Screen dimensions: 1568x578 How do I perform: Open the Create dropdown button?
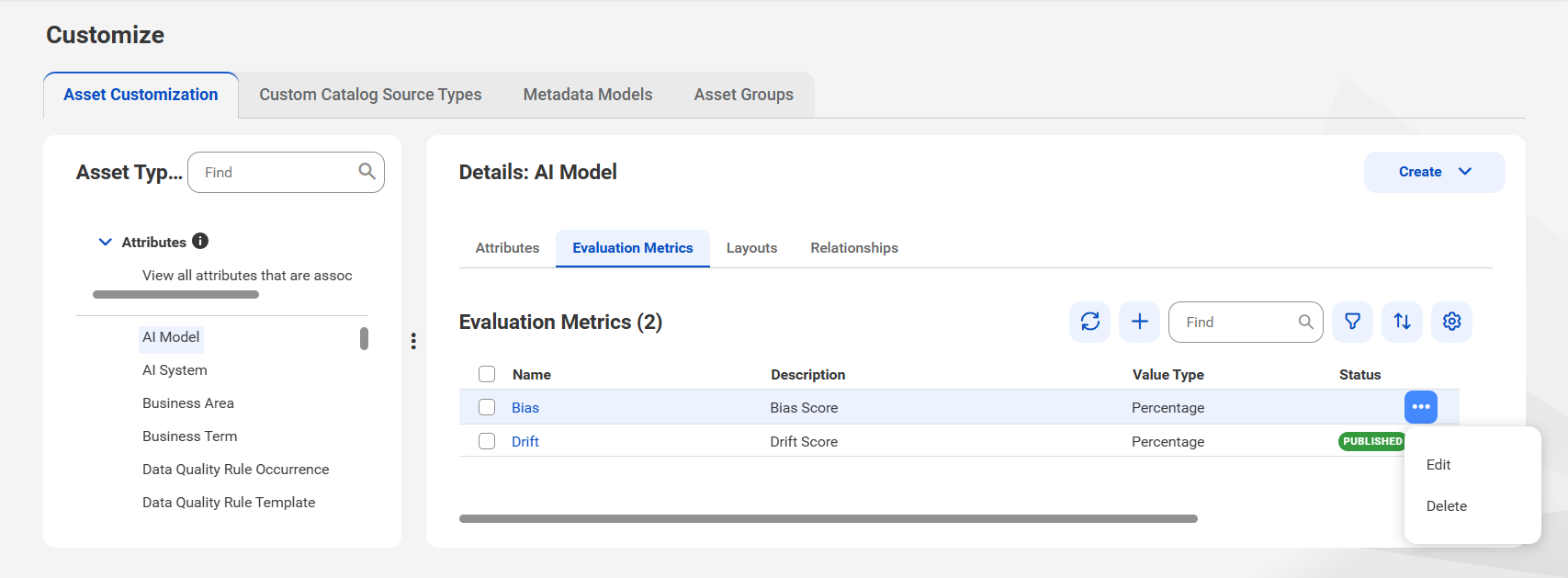tap(1434, 172)
